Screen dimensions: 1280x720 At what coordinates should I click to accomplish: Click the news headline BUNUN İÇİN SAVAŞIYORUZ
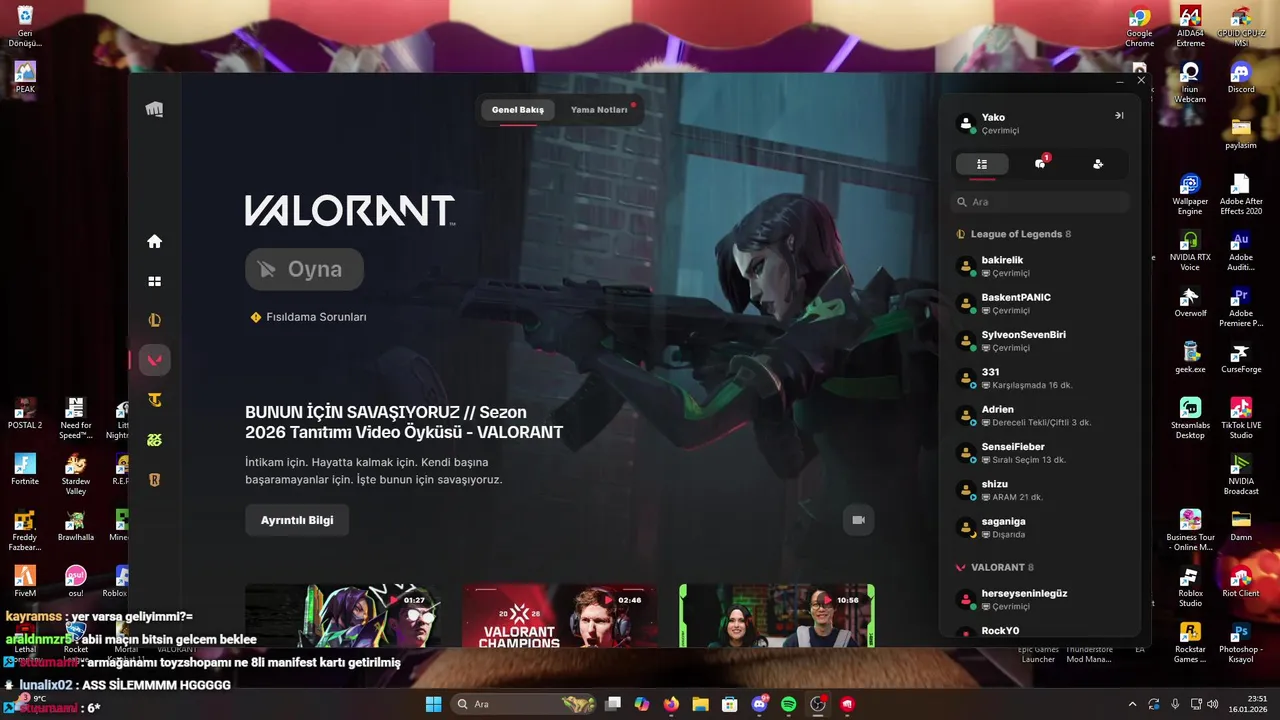click(x=404, y=422)
